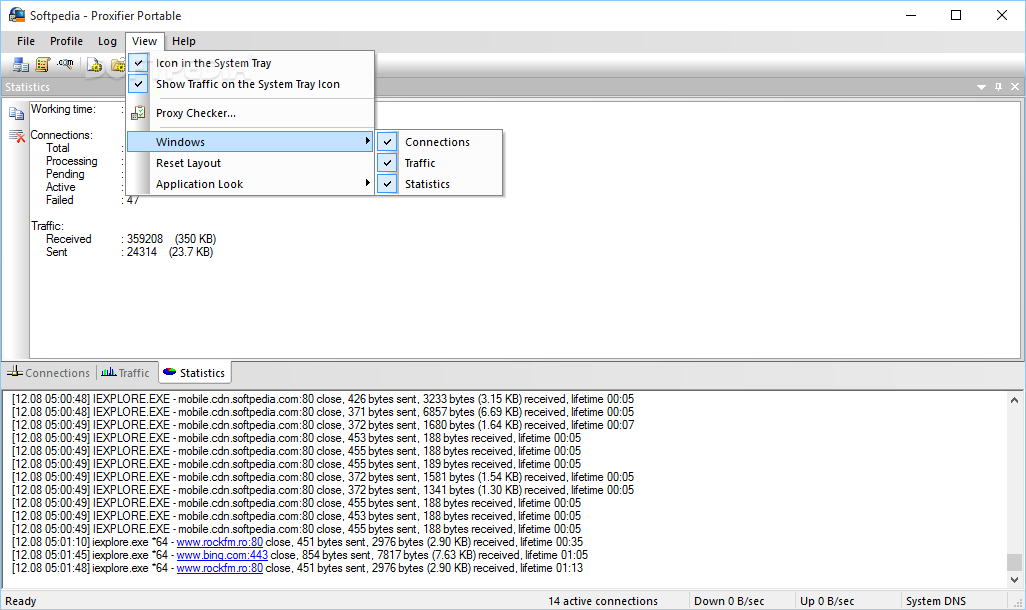Click the clear statistics red X icon
The width and height of the screenshot is (1026, 610).
16,135
